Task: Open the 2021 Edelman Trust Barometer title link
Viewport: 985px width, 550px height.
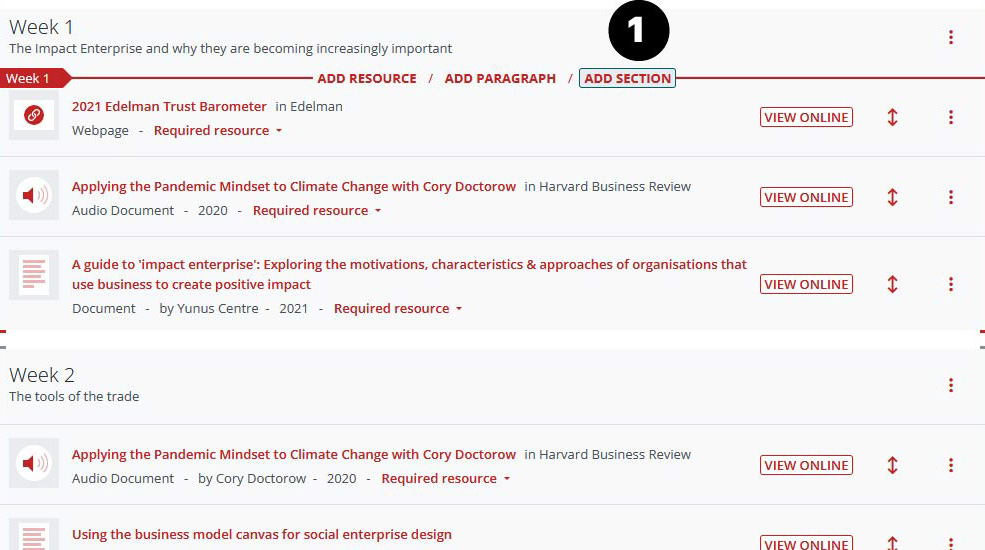Action: click(169, 106)
